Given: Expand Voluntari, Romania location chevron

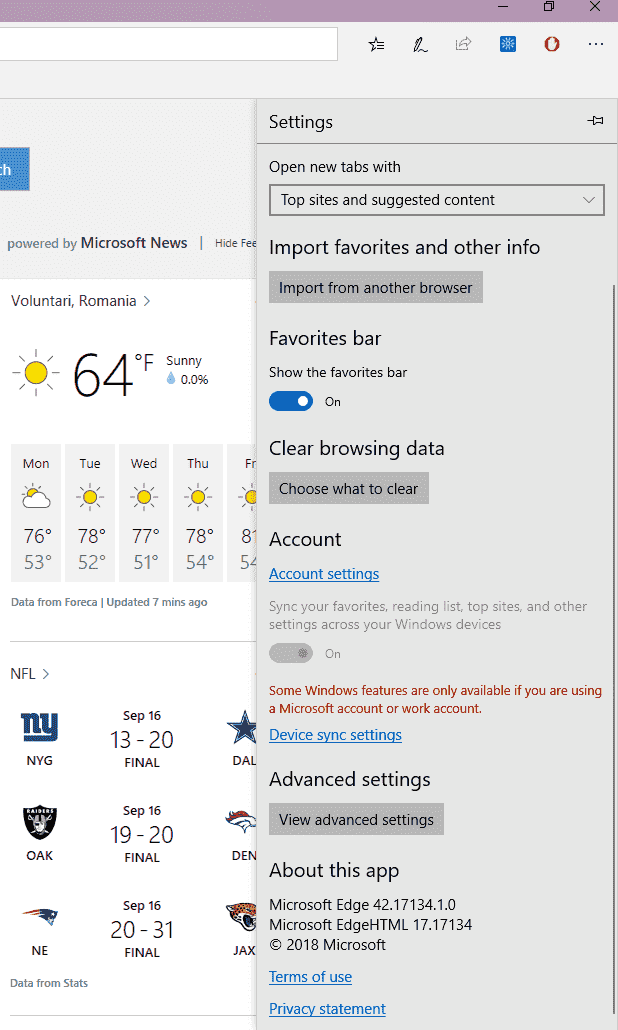Looking at the screenshot, I should click(147, 301).
